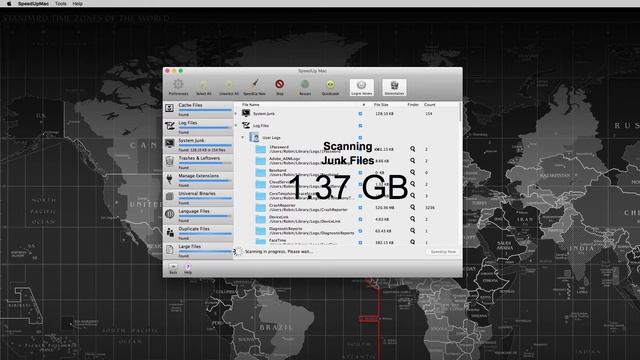Click the count value 3236

[x=430, y=208]
